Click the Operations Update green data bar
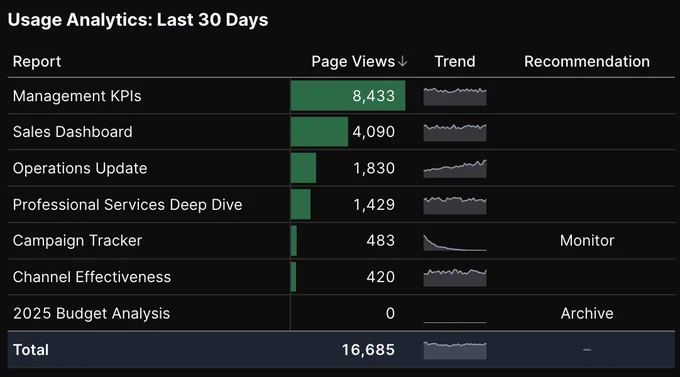This screenshot has width=680, height=377. [304, 168]
